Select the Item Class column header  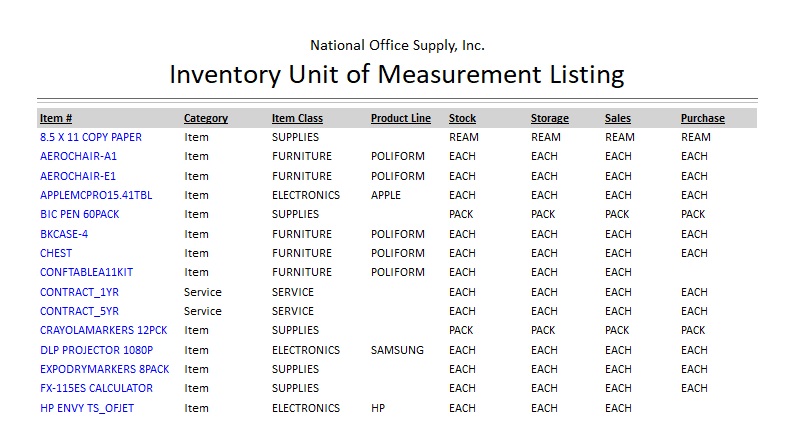coord(298,118)
